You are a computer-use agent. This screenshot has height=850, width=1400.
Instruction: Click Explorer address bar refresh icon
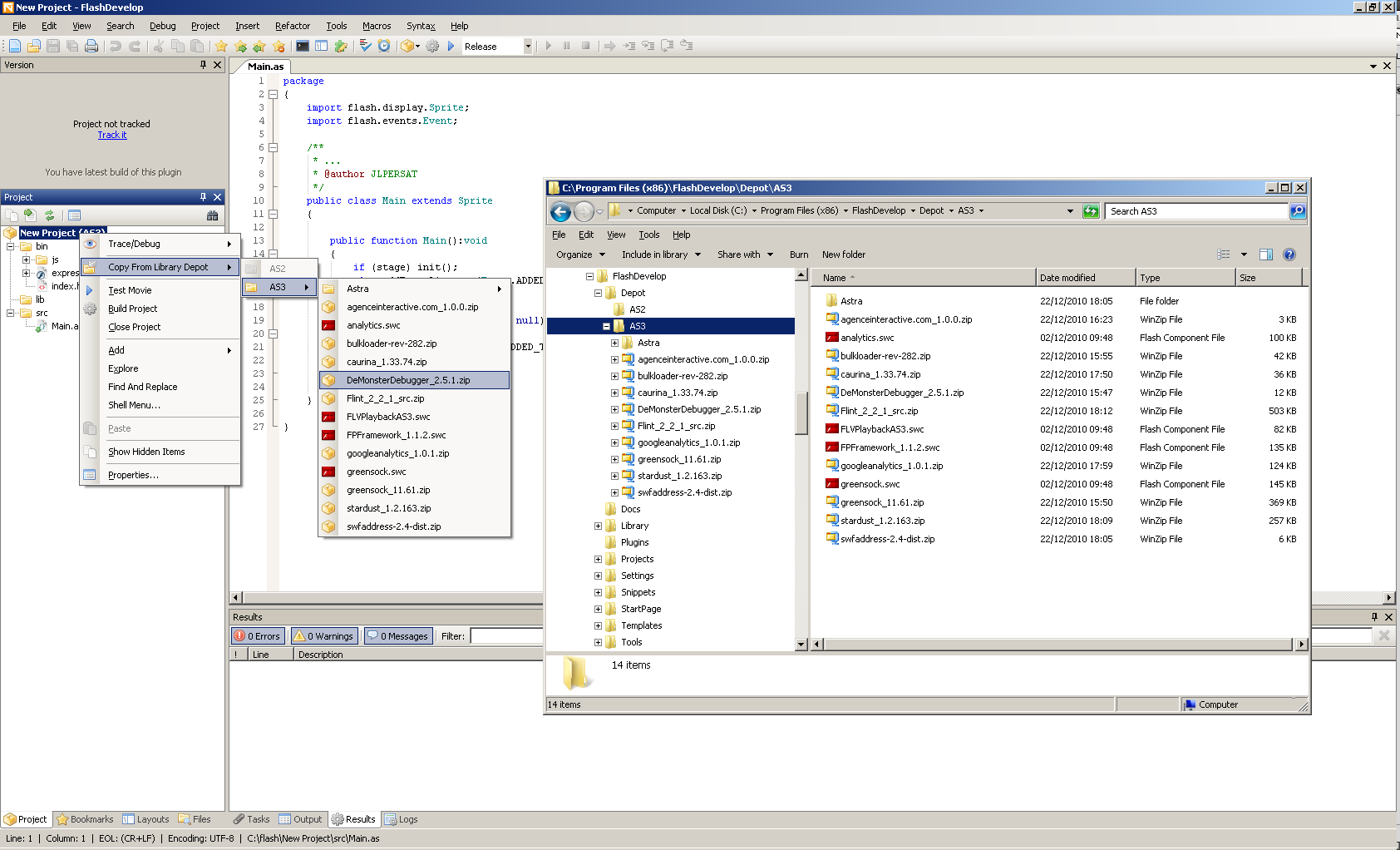click(x=1091, y=211)
